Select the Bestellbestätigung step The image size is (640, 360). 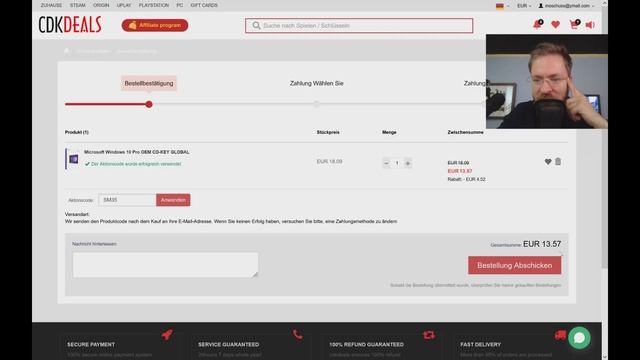tap(149, 83)
